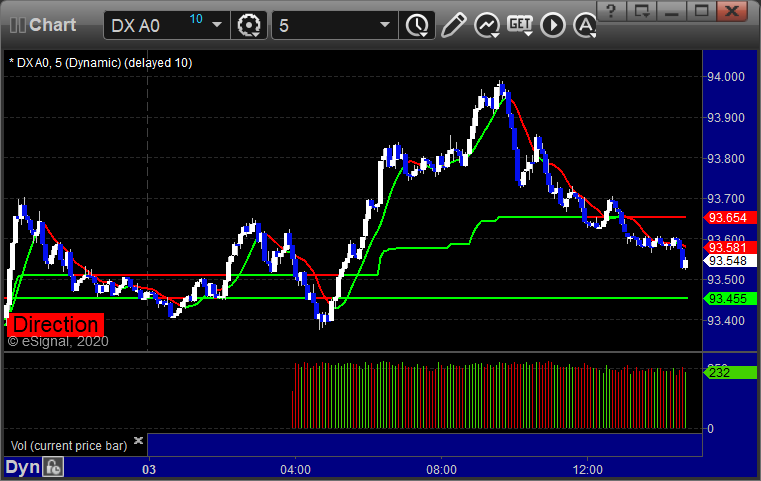This screenshot has height=481, width=761.
Task: Maximize the chart window
Action: pos(701,10)
